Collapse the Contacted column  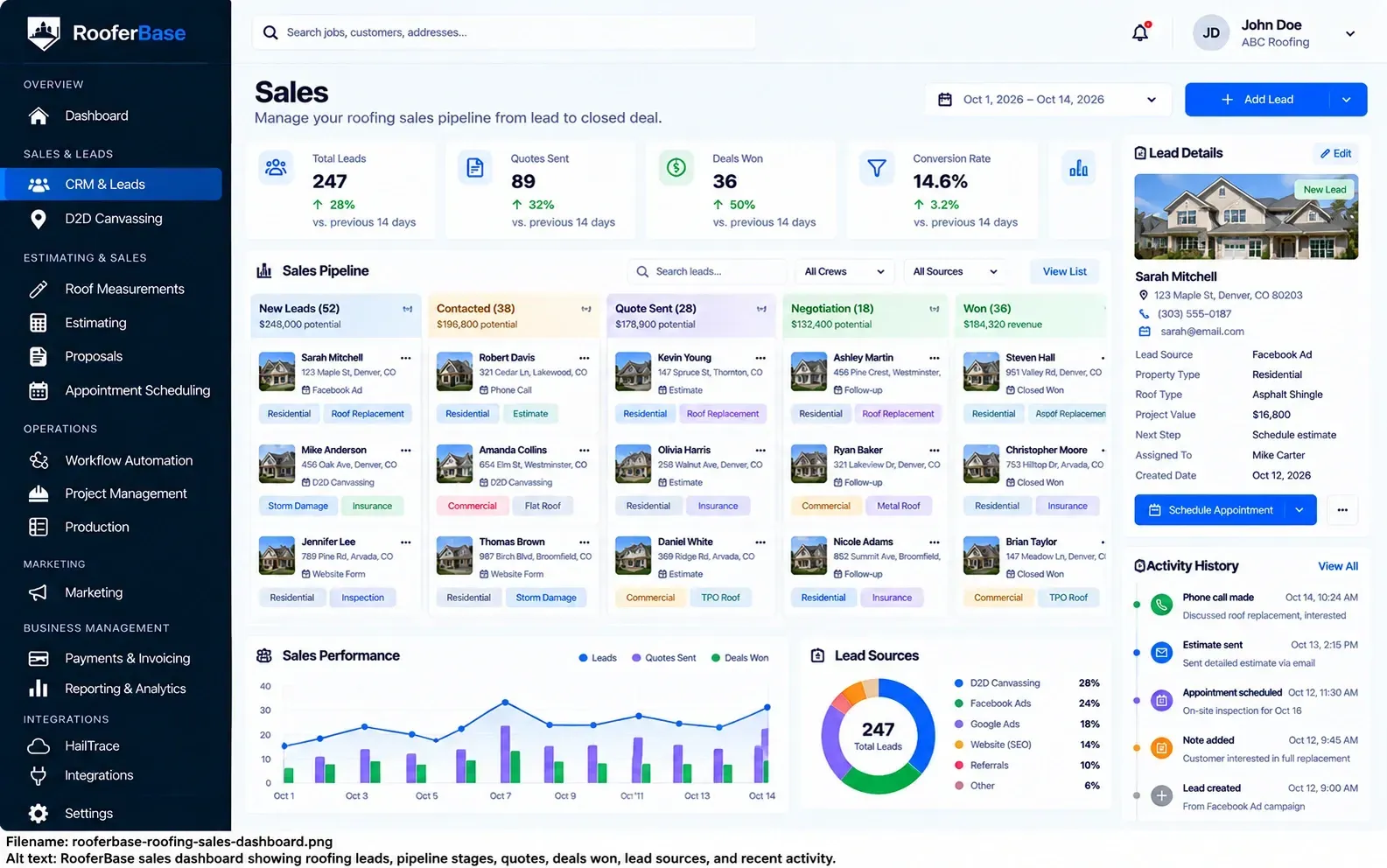click(585, 309)
